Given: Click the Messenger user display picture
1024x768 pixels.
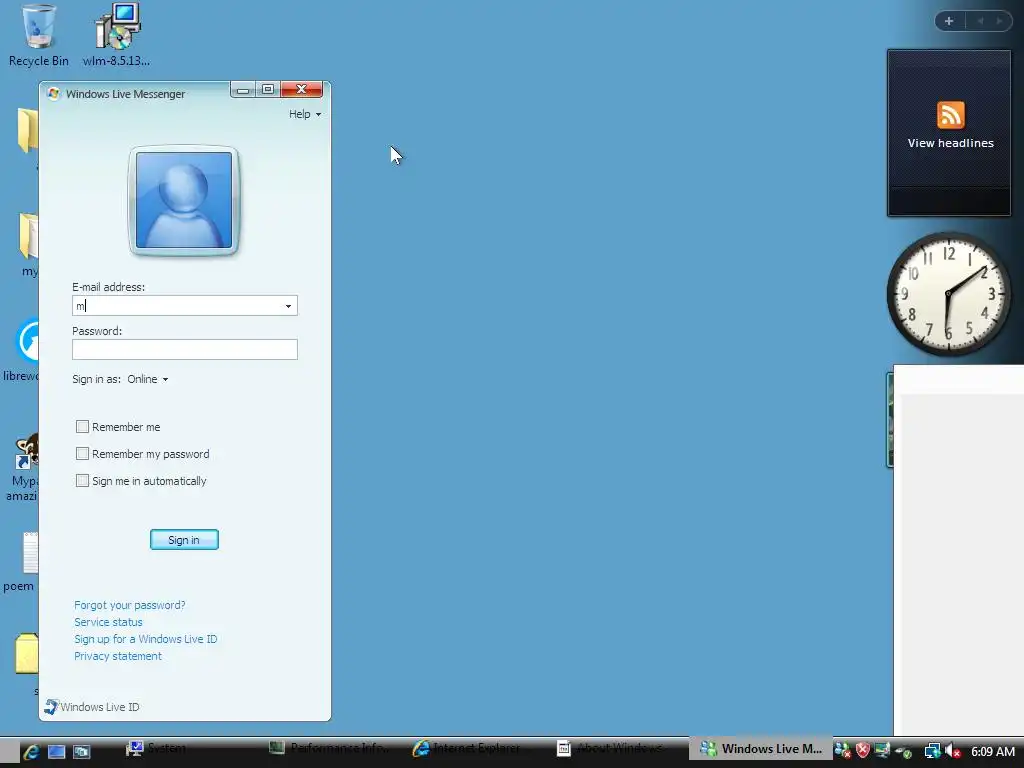Looking at the screenshot, I should tap(184, 200).
